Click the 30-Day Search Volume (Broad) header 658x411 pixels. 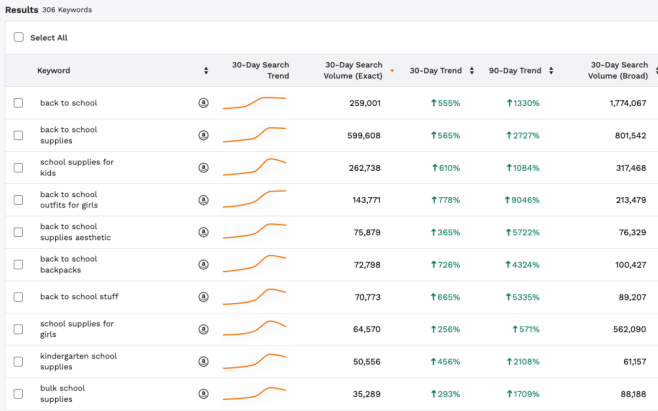616,71
